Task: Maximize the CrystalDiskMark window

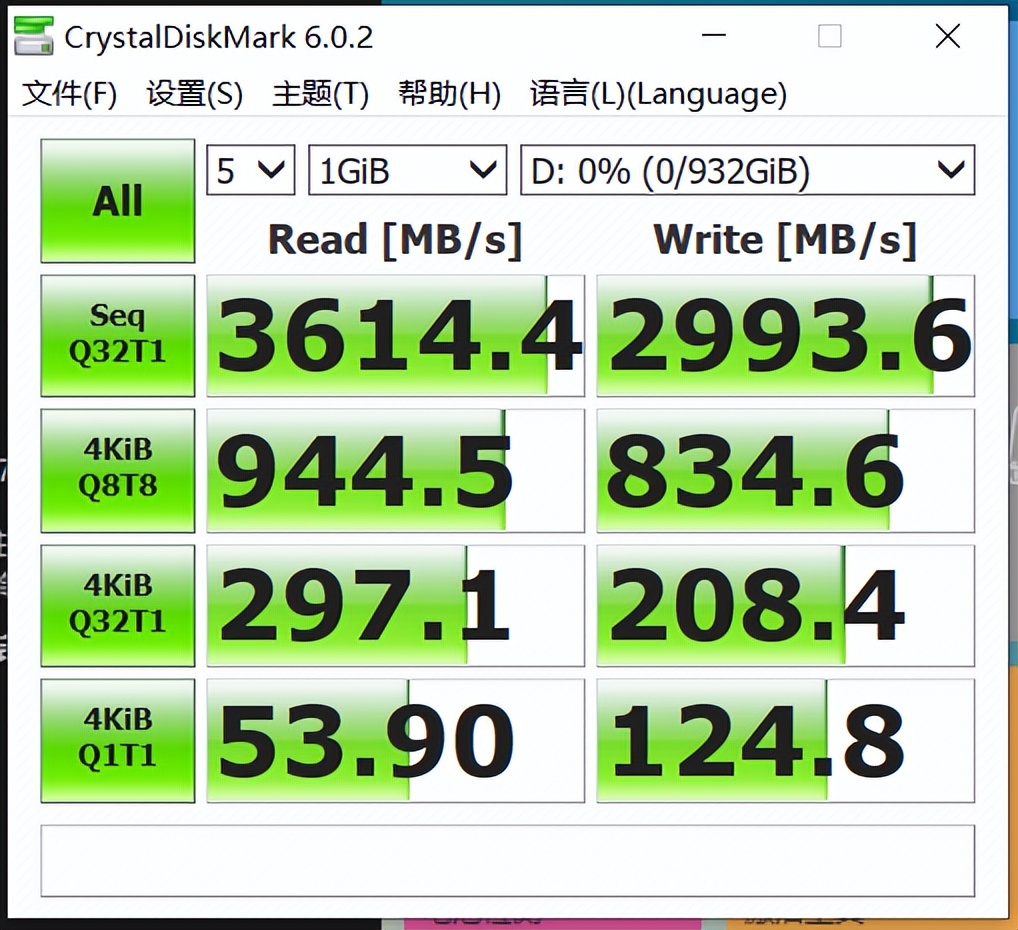Action: click(830, 35)
